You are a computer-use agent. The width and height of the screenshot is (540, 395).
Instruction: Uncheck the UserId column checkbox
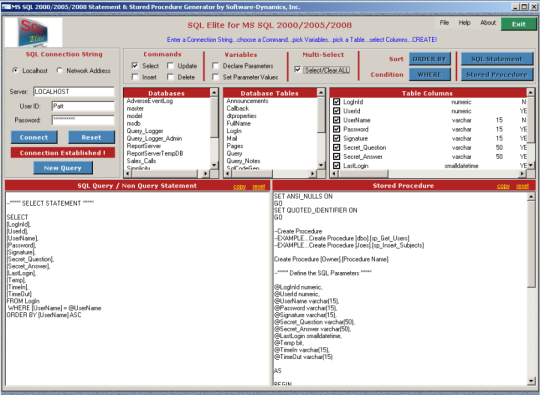coord(336,111)
